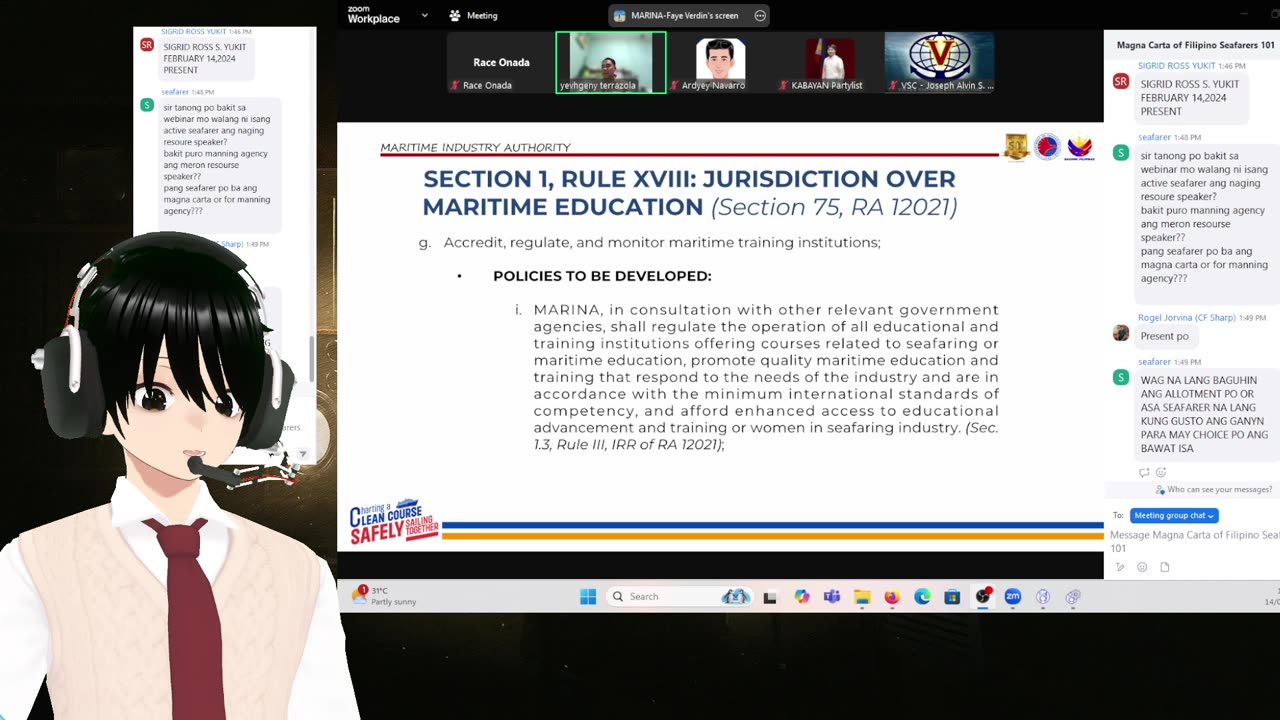Open weather widget showing 31°C
The width and height of the screenshot is (1280, 720).
coord(385,596)
